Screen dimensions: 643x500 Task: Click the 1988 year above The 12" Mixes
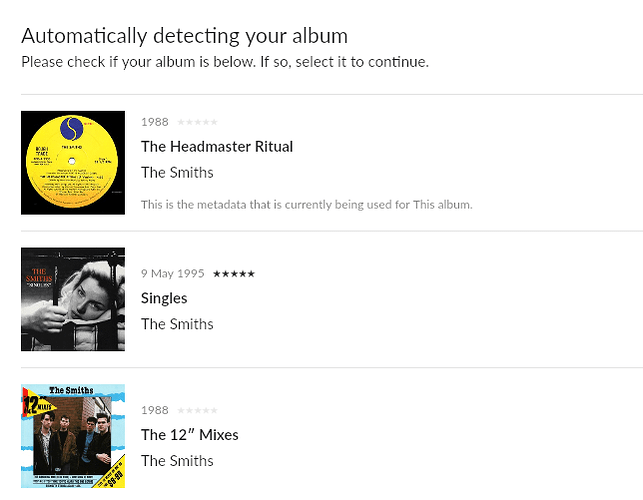click(x=155, y=410)
